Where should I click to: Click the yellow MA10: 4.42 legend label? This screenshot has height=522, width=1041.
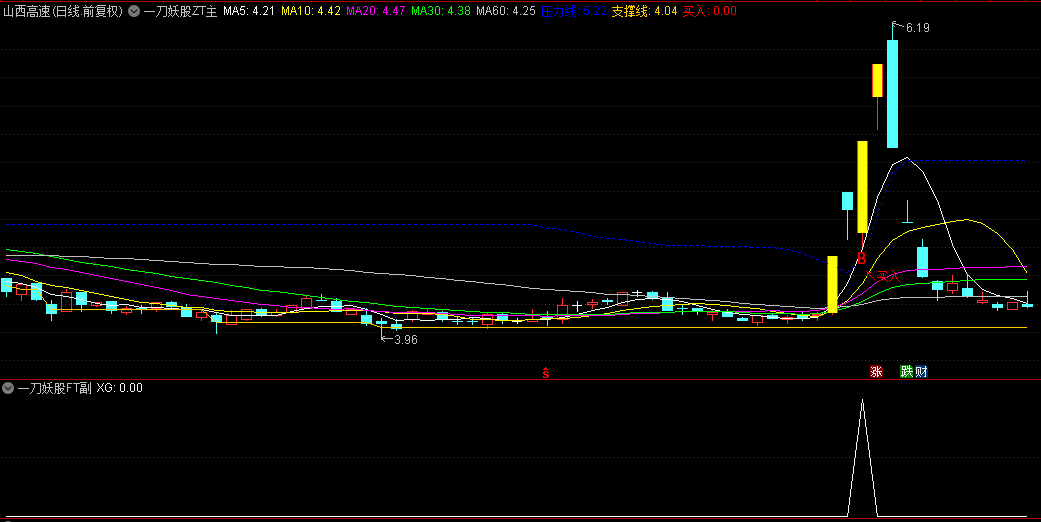tap(311, 12)
